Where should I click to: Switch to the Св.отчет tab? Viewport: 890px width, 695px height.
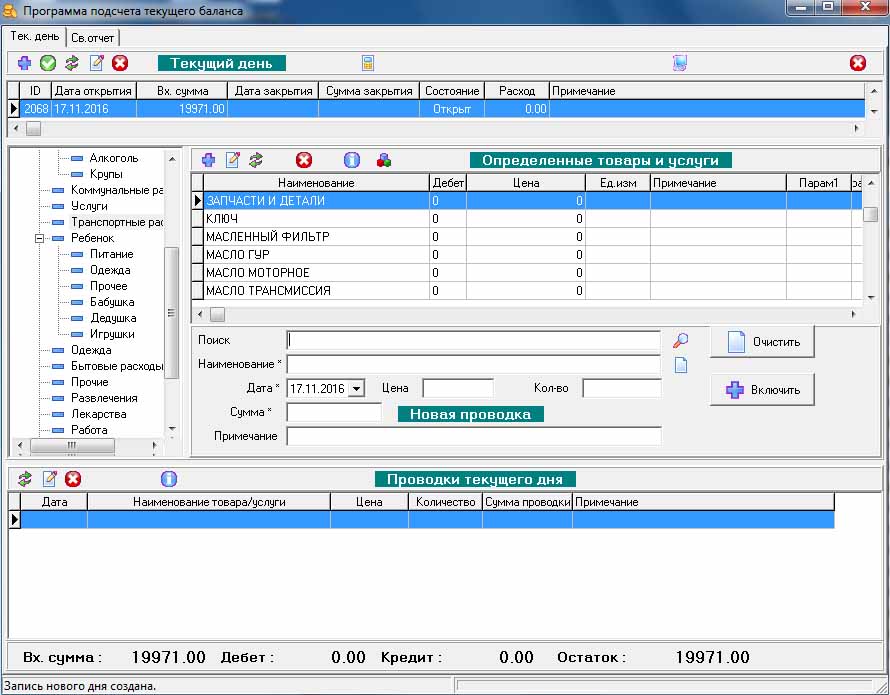(93, 38)
